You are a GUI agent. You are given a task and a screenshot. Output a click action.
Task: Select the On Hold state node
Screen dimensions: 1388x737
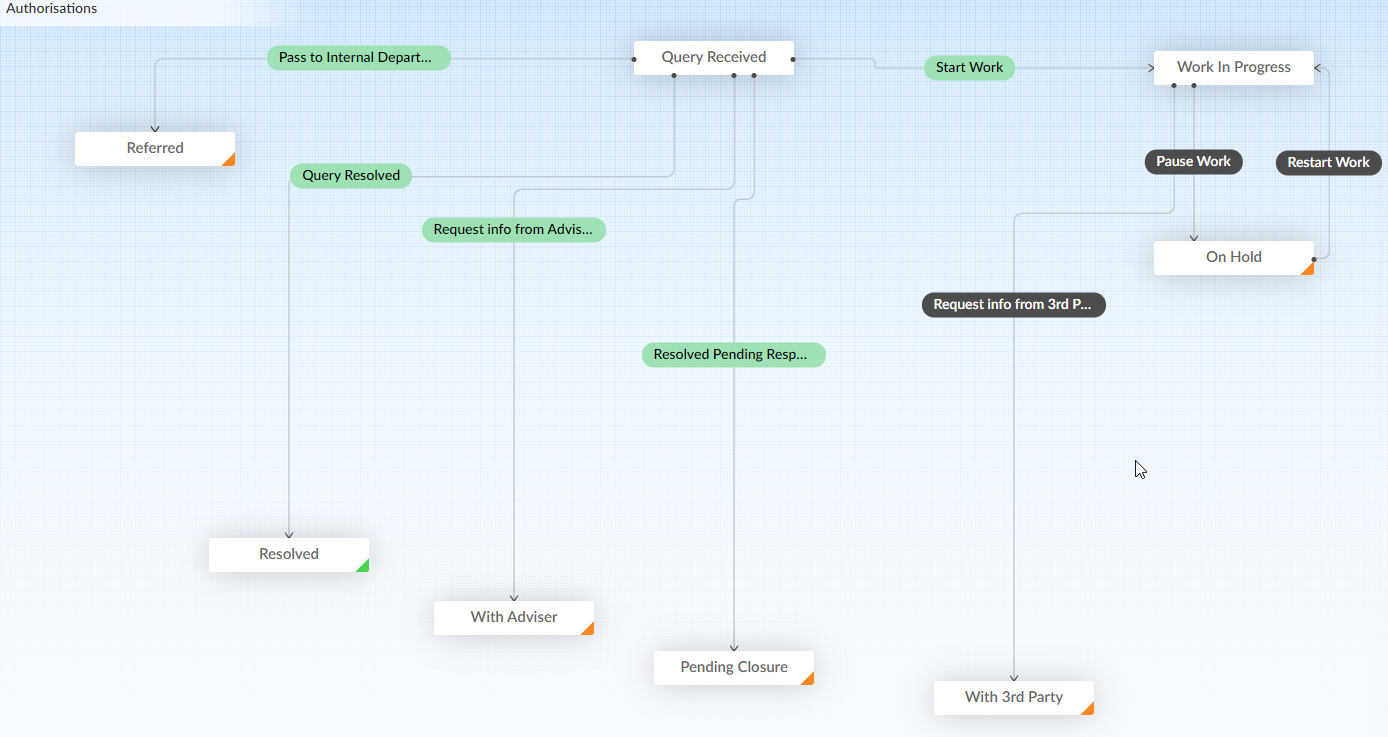point(1234,257)
